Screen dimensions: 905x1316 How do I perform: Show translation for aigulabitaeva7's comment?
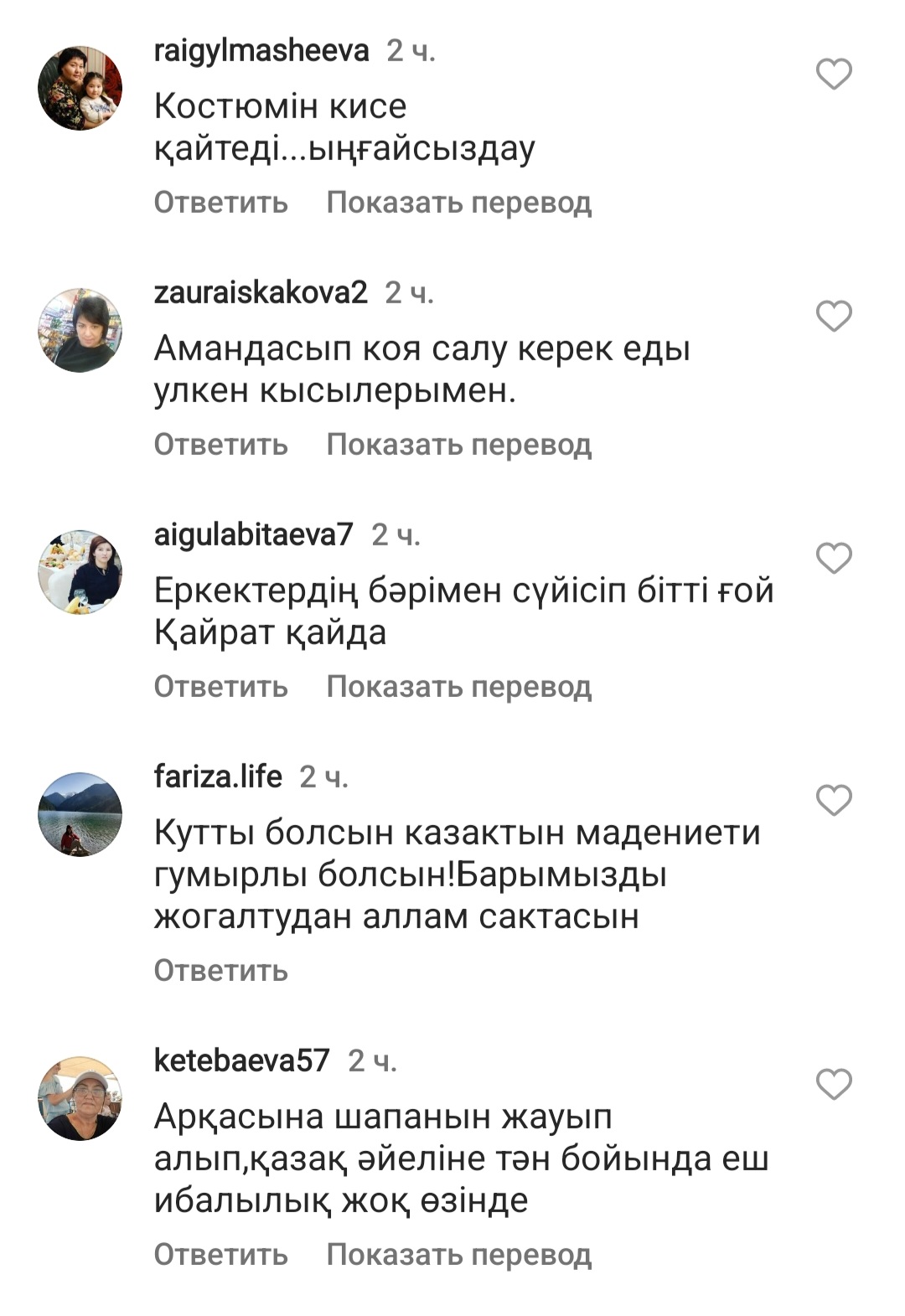(459, 687)
